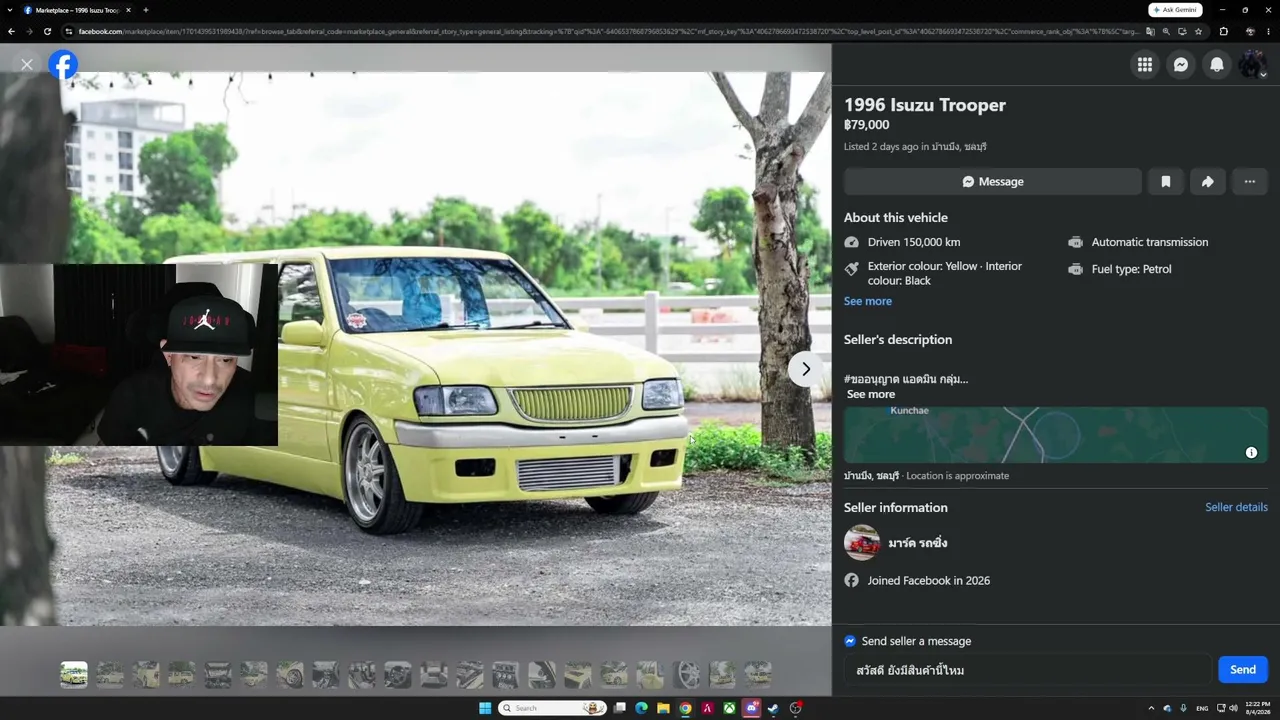
Task: Open the seller's profile picture
Action: pyautogui.click(x=862, y=543)
